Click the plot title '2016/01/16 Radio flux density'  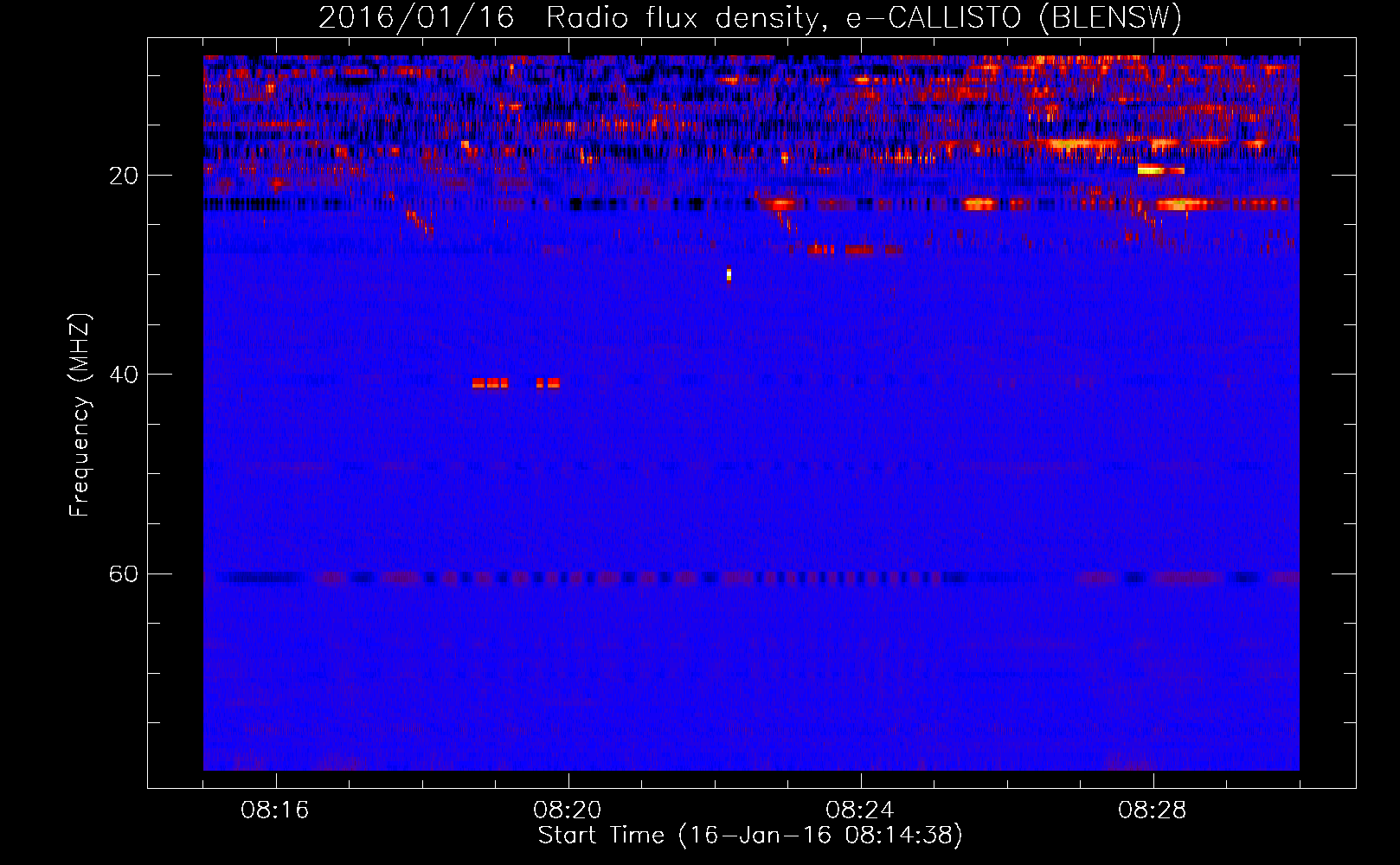tap(749, 17)
